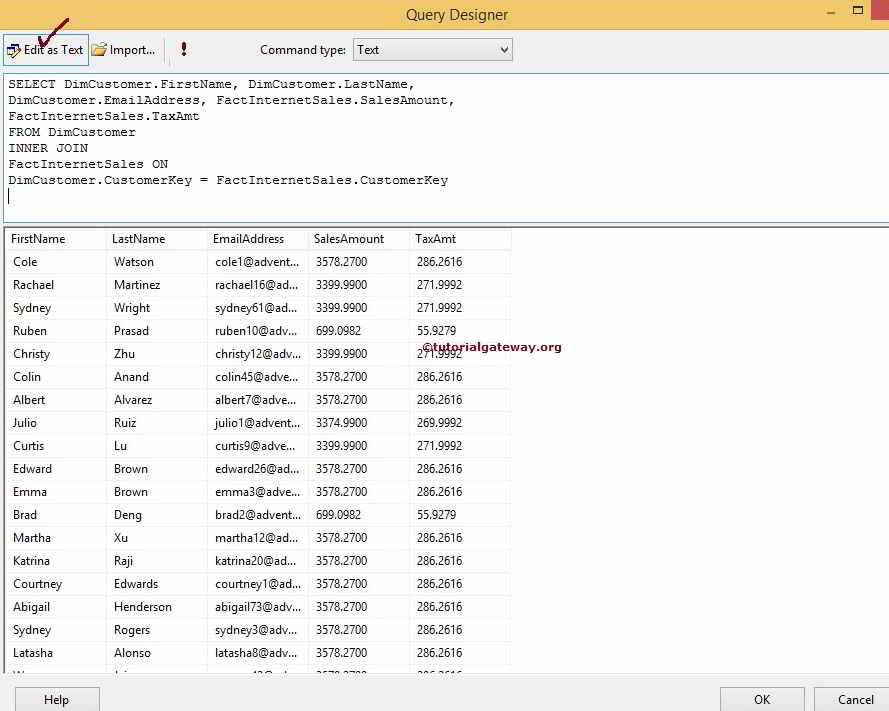
Task: Open the Command type dropdown
Action: point(432,49)
